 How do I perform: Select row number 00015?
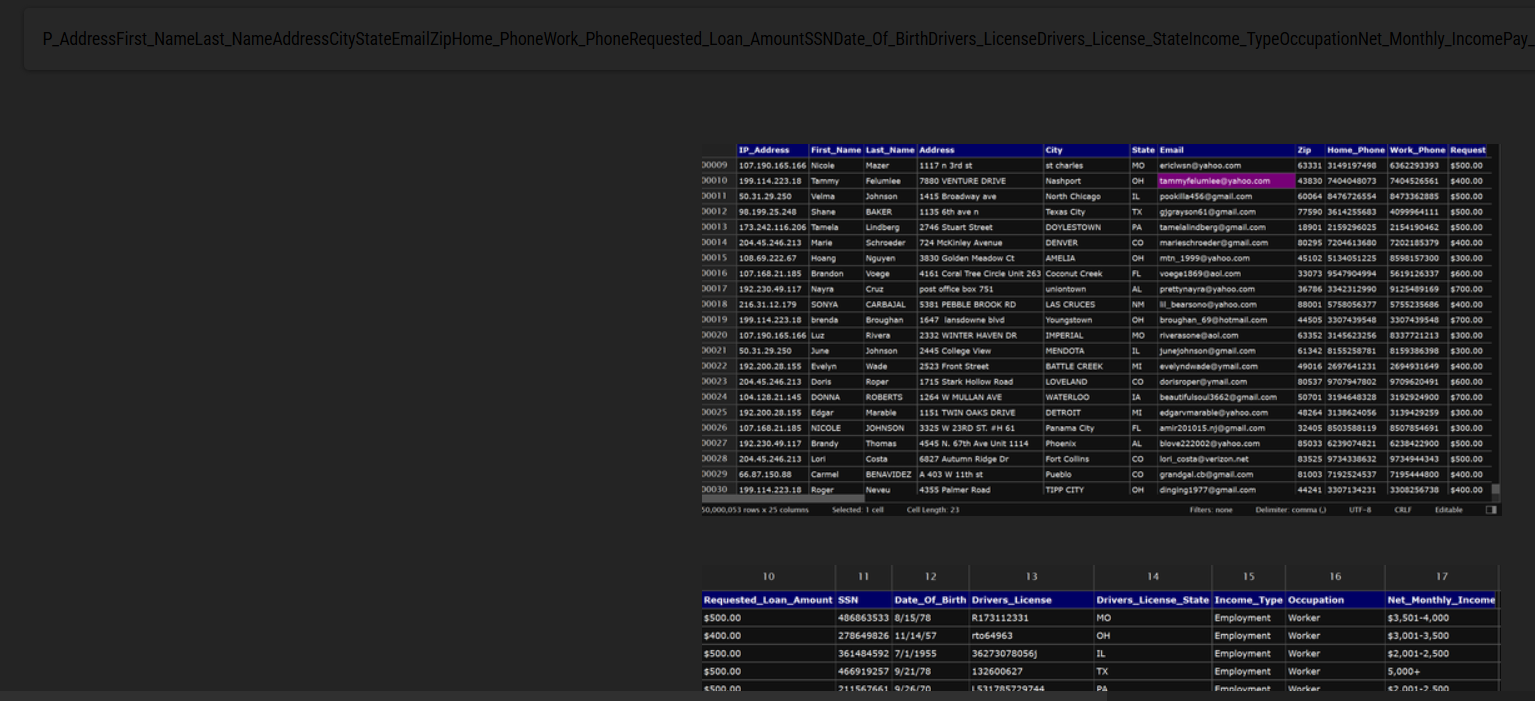(715, 258)
